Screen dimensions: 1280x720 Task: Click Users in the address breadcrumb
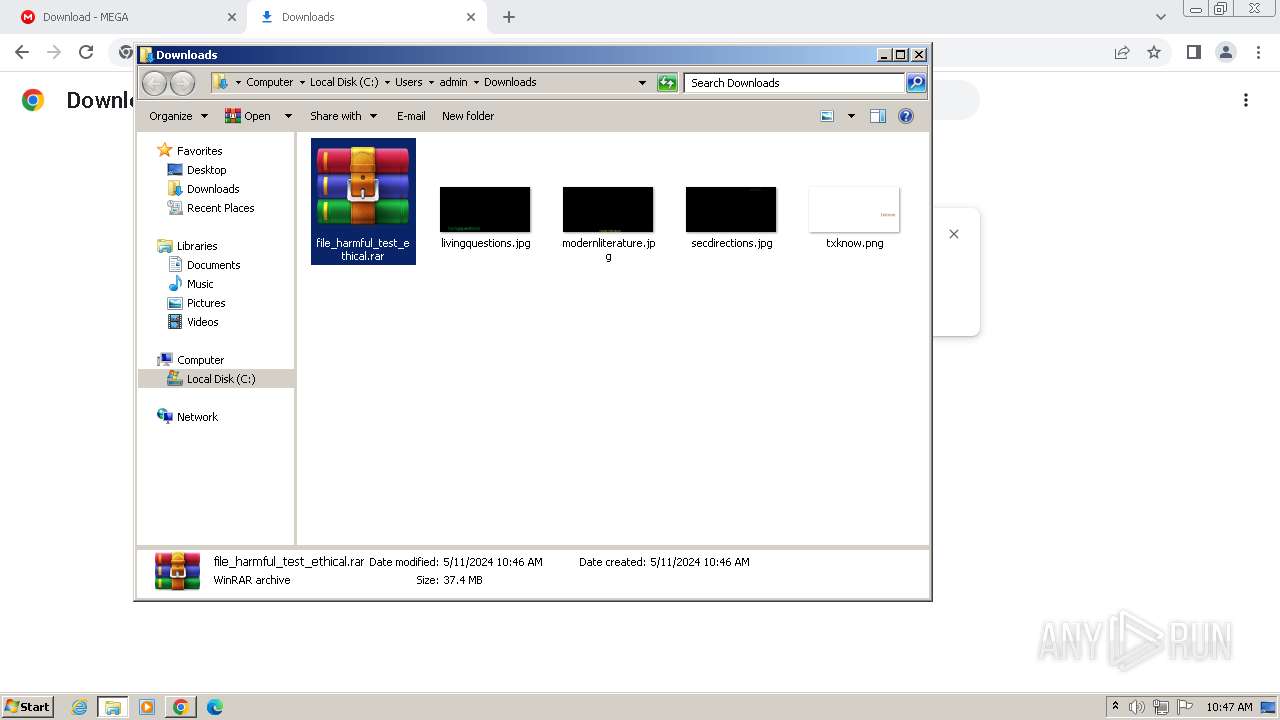click(408, 82)
